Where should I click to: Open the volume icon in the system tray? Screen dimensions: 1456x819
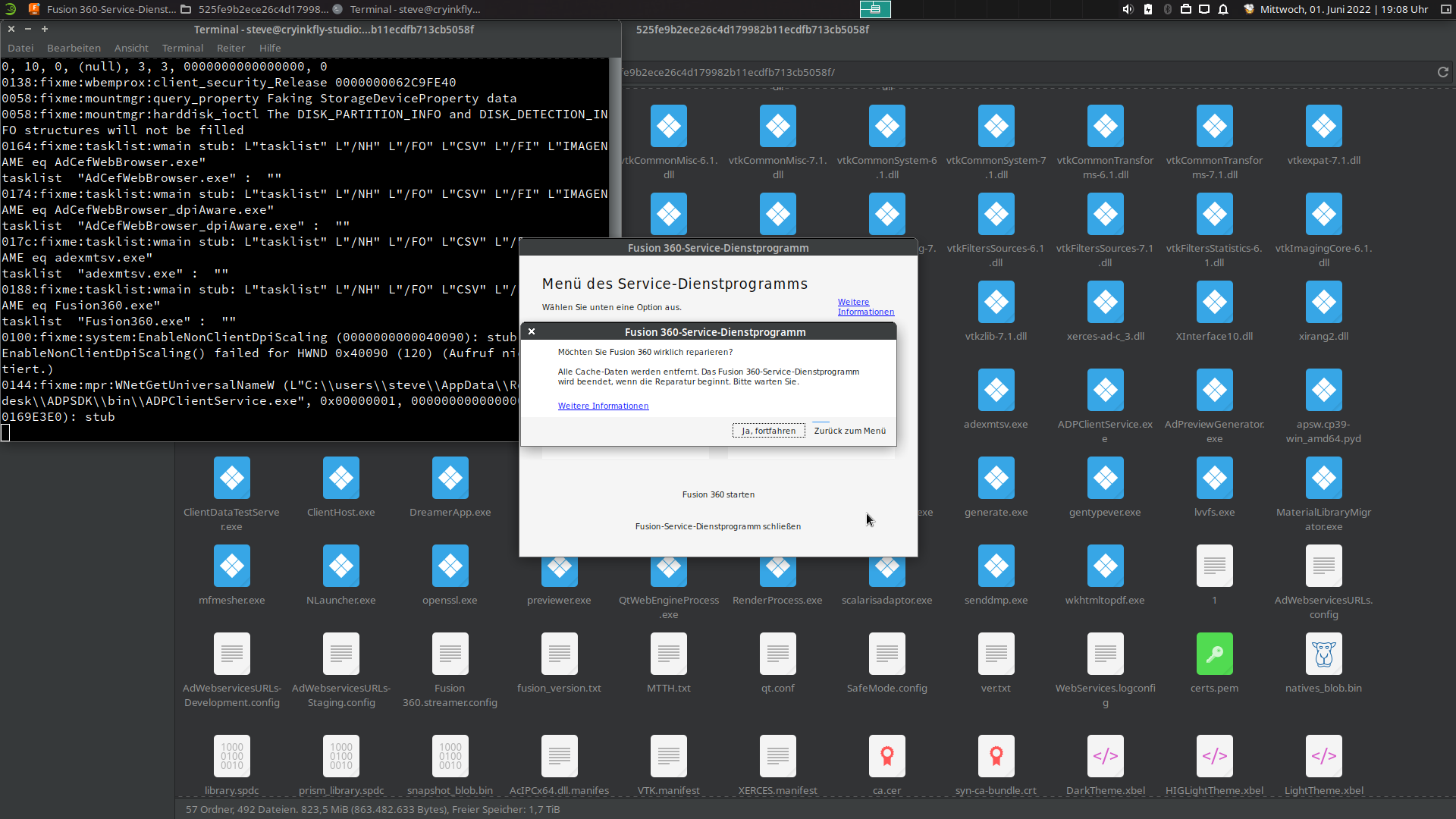tap(1128, 9)
